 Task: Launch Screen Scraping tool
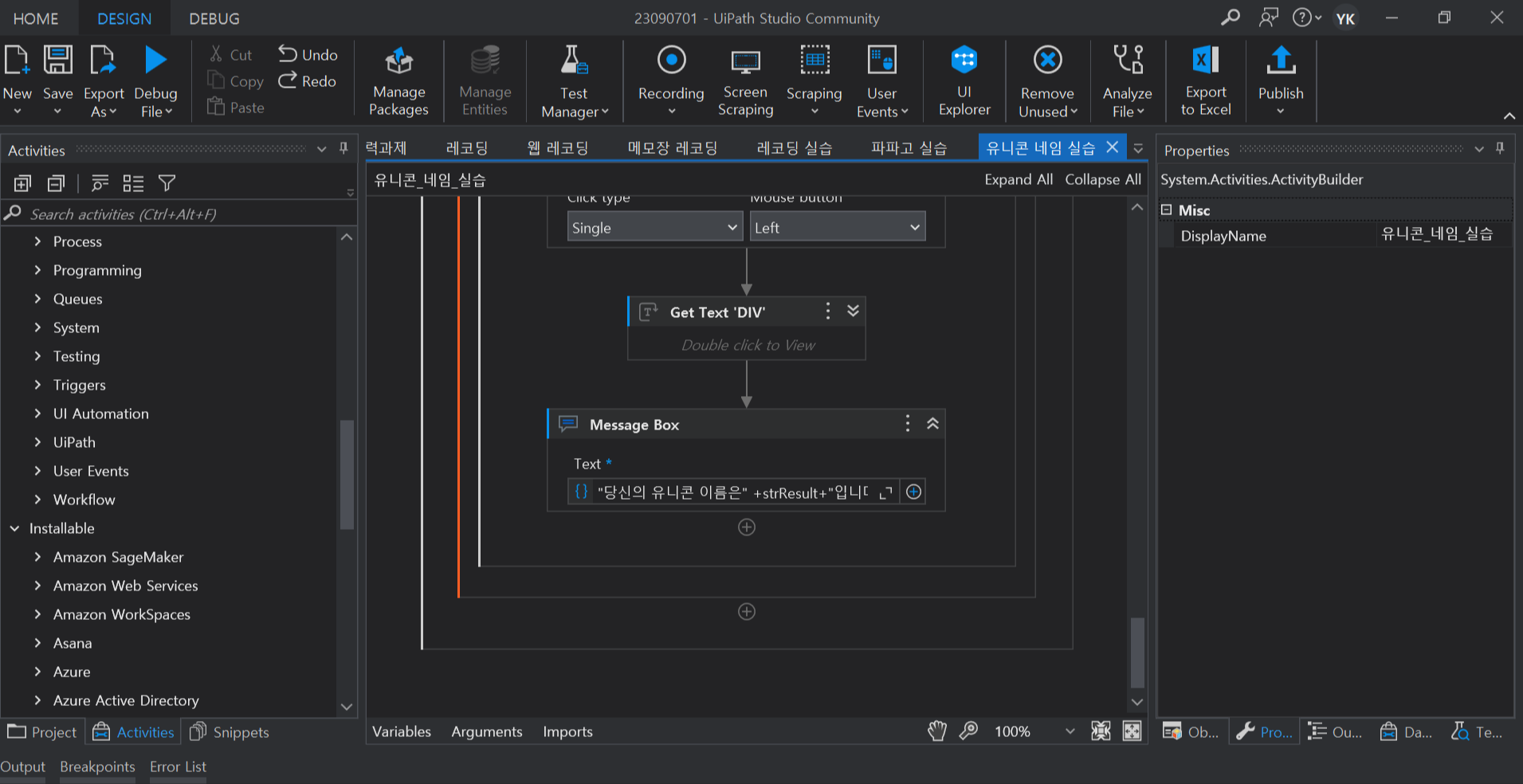745,81
